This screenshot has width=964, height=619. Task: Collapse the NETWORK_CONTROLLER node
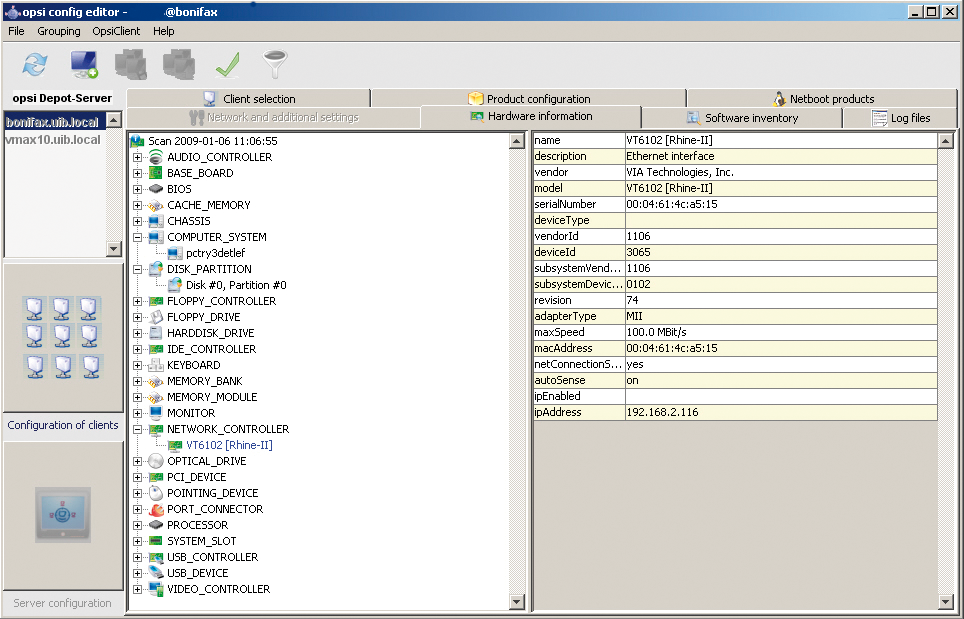tap(138, 428)
